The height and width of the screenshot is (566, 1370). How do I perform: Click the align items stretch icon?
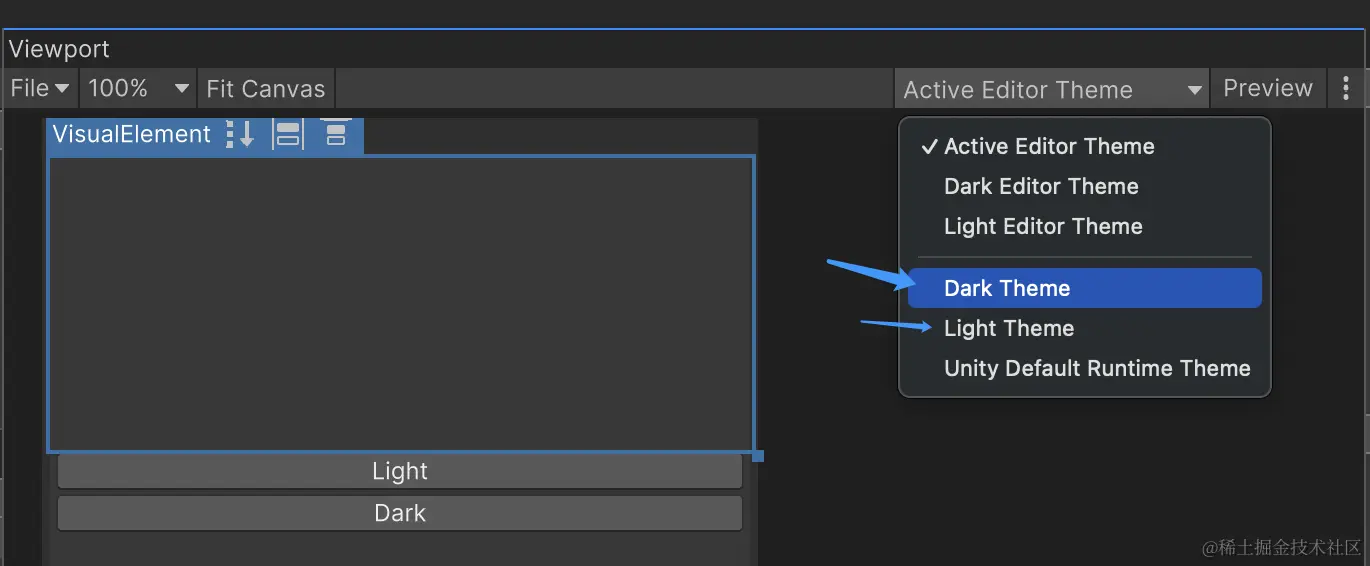[x=288, y=134]
